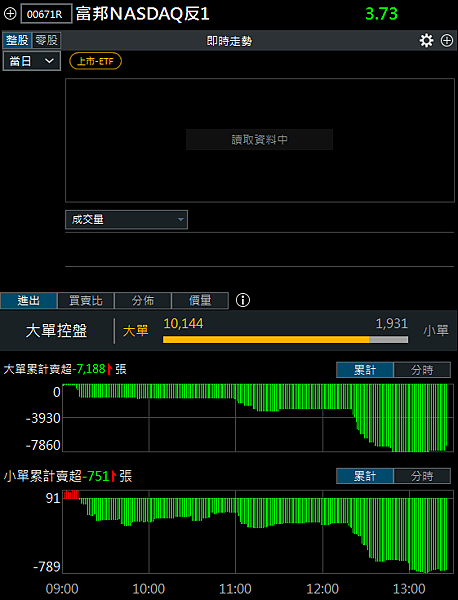
Task: Click the 即時走勢 title
Action: 229,41
